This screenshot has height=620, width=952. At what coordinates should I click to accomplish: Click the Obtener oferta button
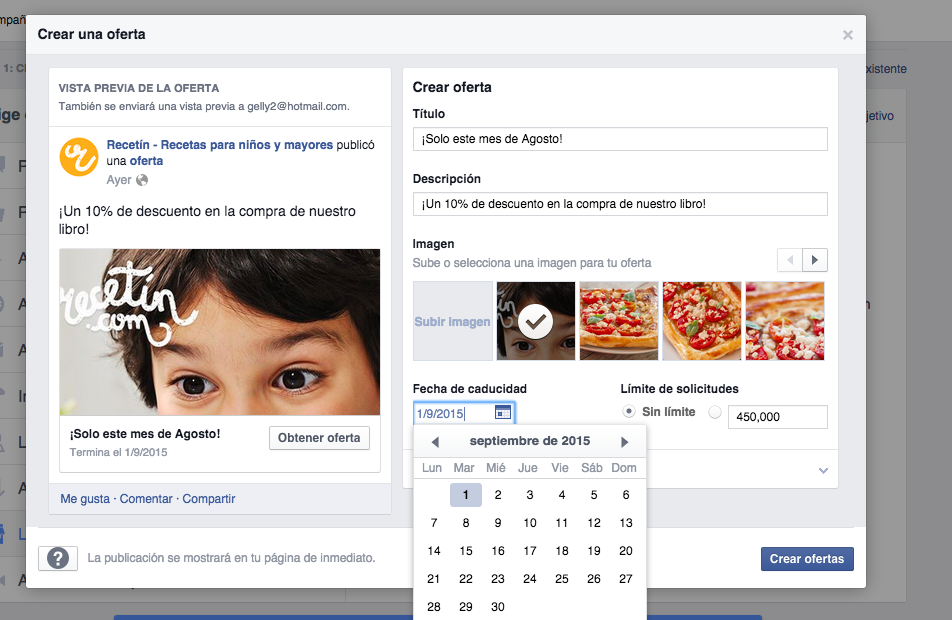coord(319,438)
